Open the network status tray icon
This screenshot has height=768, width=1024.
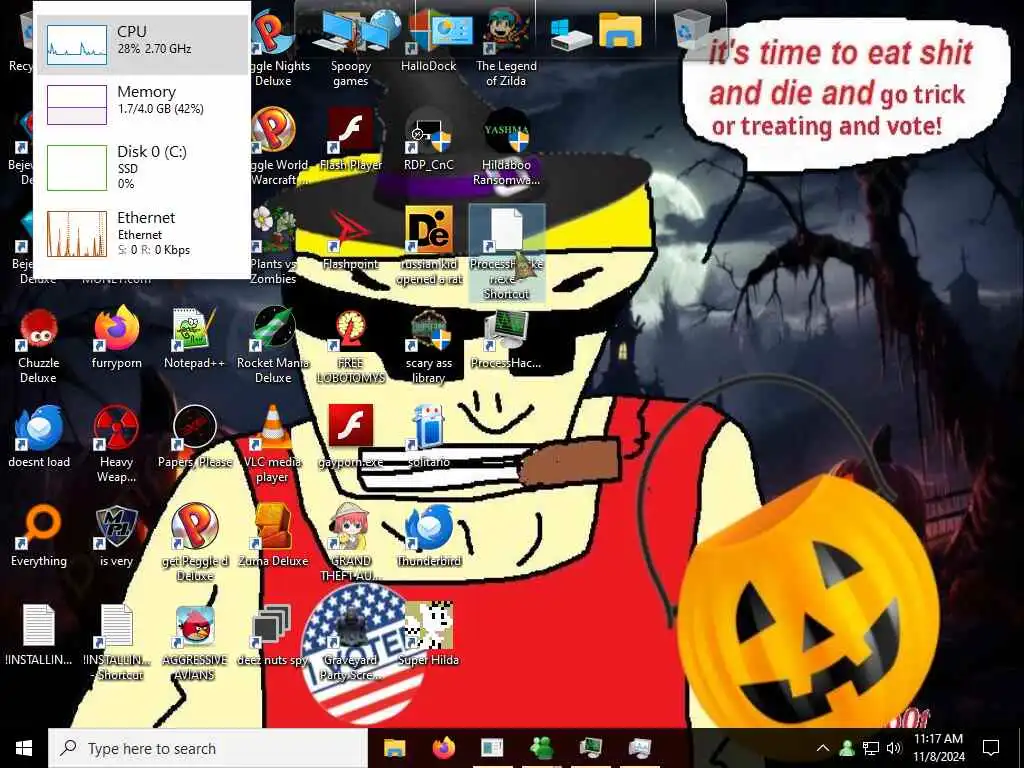[x=871, y=748]
